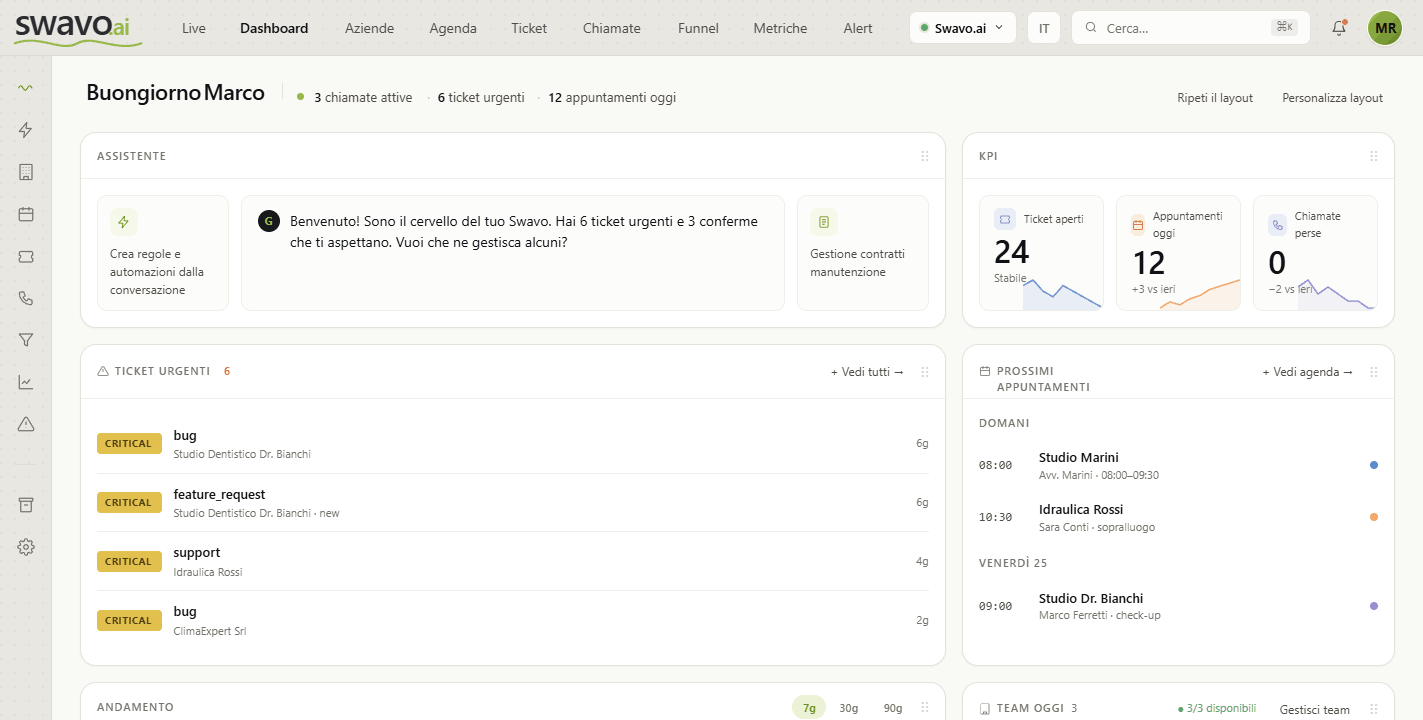Go to the Chiamate tab
The height and width of the screenshot is (720, 1423).
pyautogui.click(x=612, y=28)
